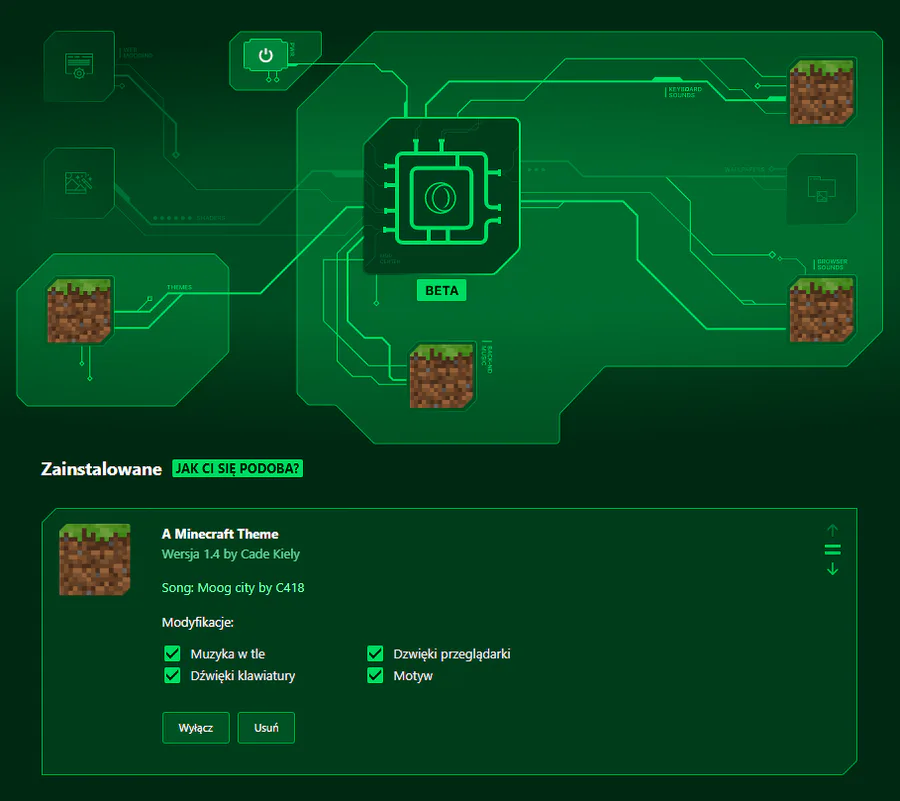The image size is (900, 801).
Task: Click the THEMES label
Action: click(180, 287)
